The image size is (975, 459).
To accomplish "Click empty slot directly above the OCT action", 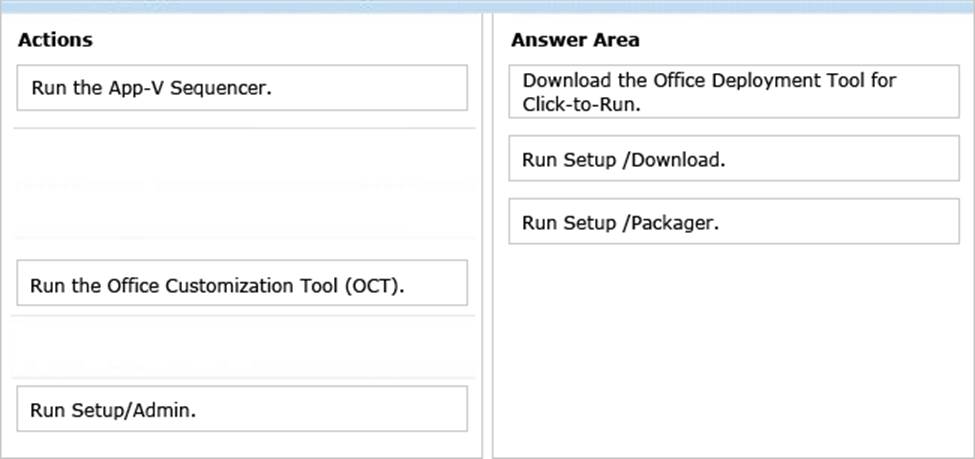I will click(x=244, y=211).
